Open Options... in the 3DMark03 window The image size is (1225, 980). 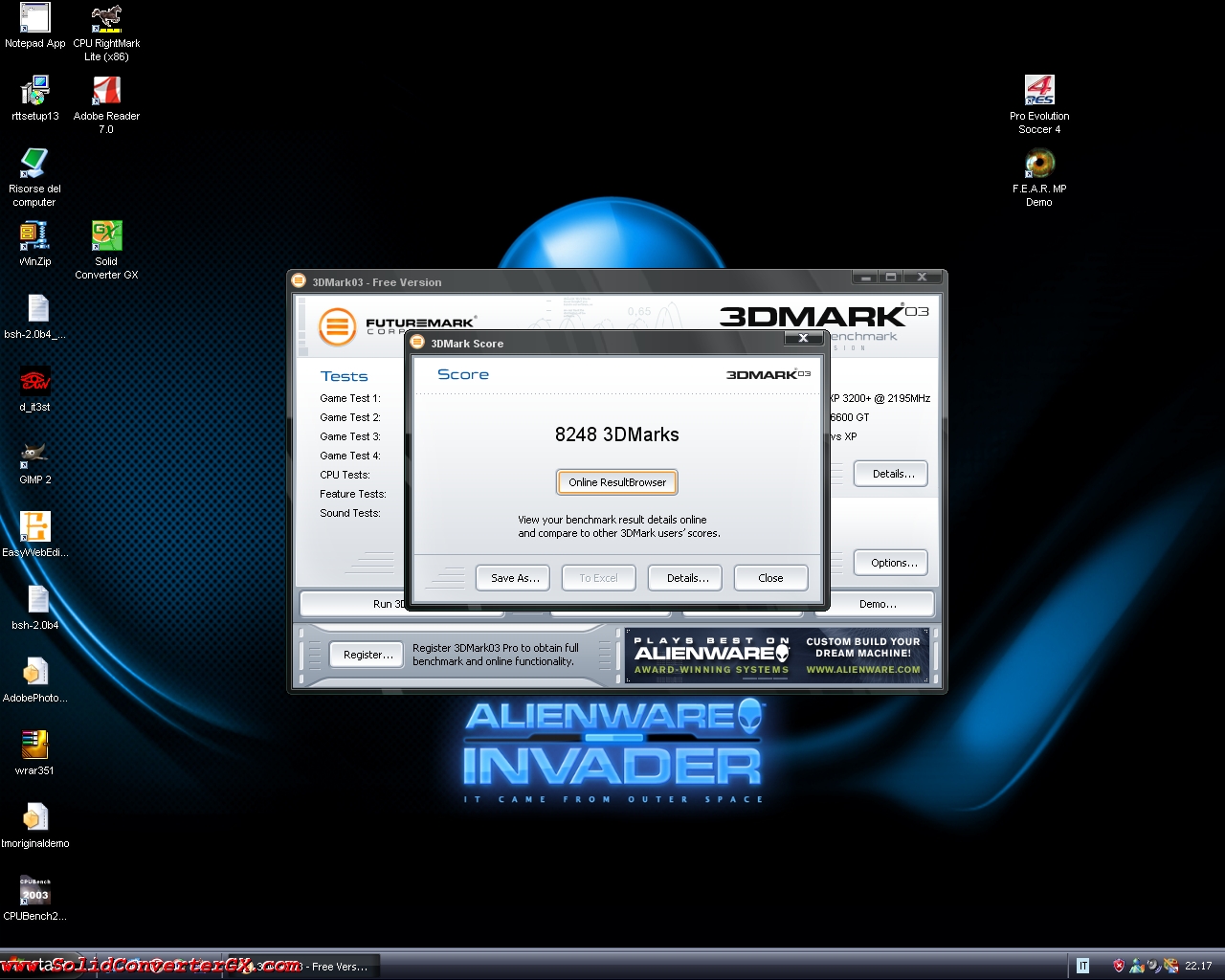click(x=892, y=563)
